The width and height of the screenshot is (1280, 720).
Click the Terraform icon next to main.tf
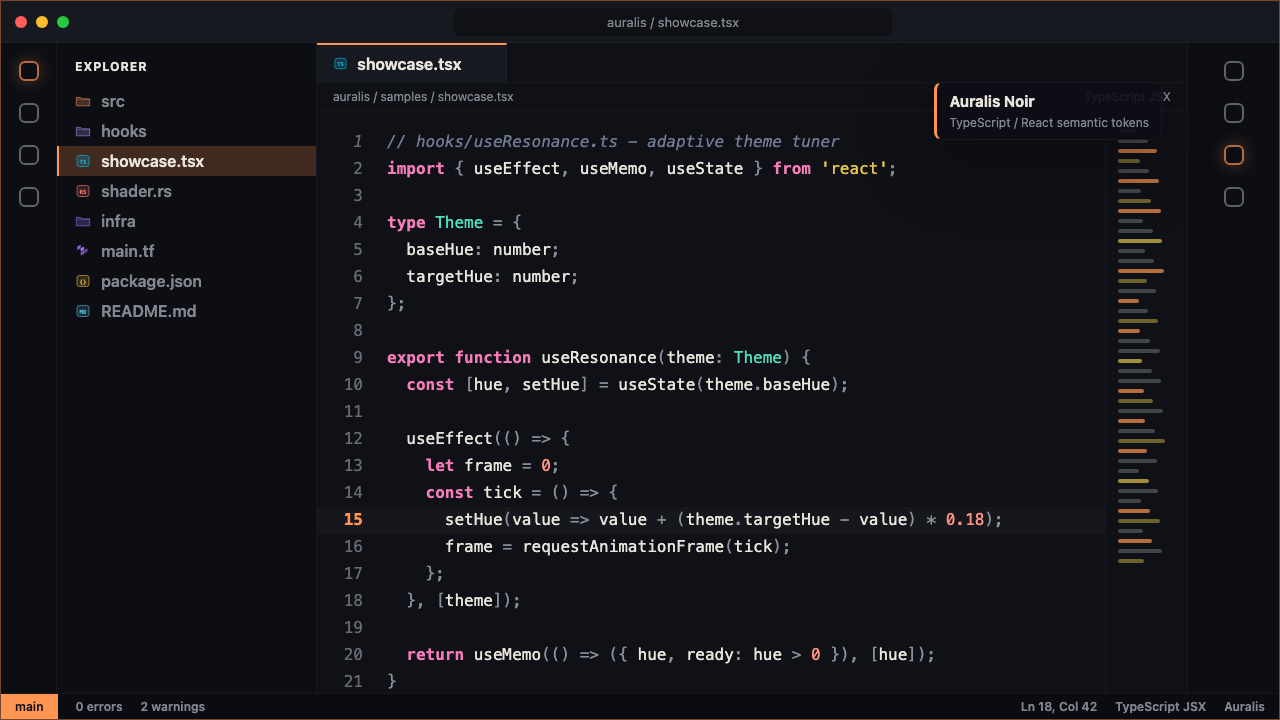[x=83, y=251]
